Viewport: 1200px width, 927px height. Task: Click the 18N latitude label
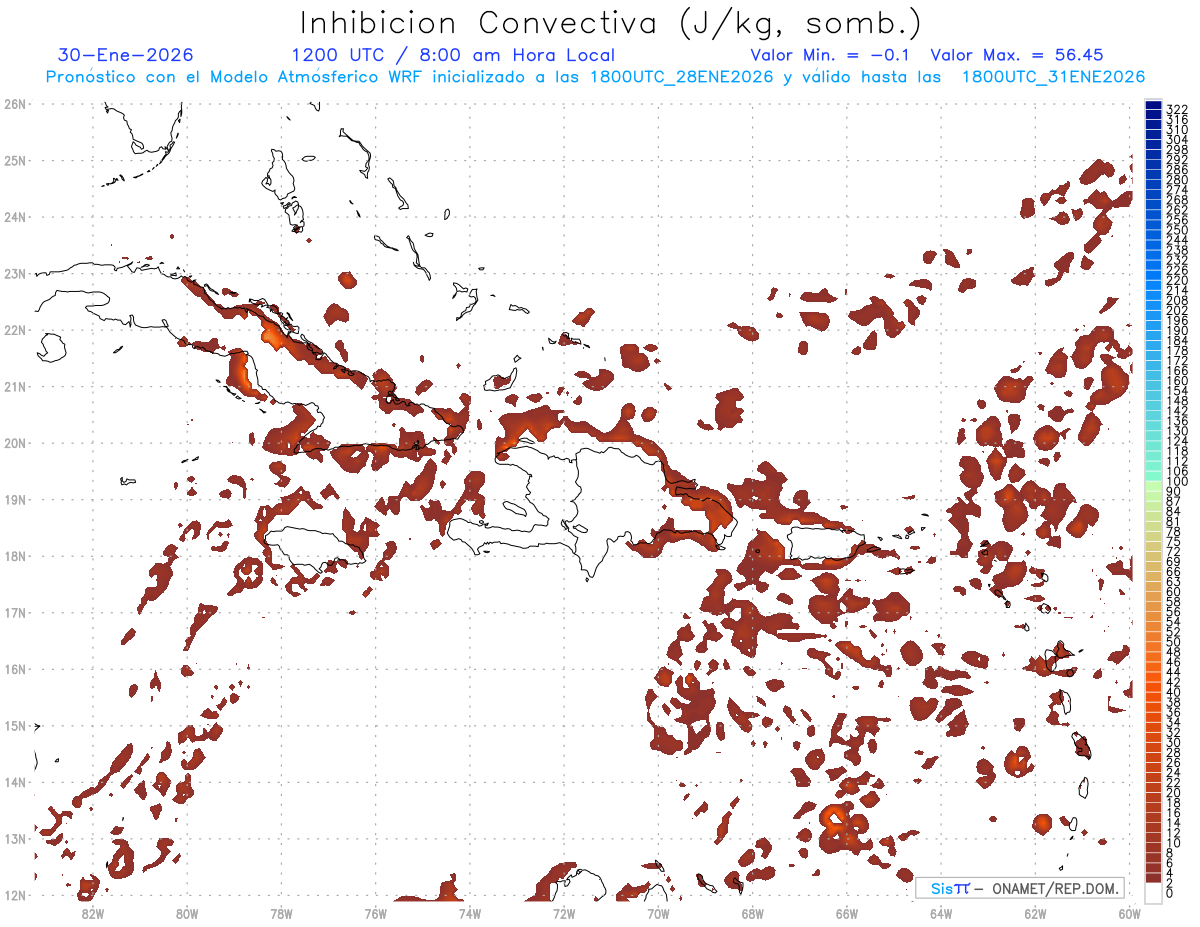[x=15, y=556]
